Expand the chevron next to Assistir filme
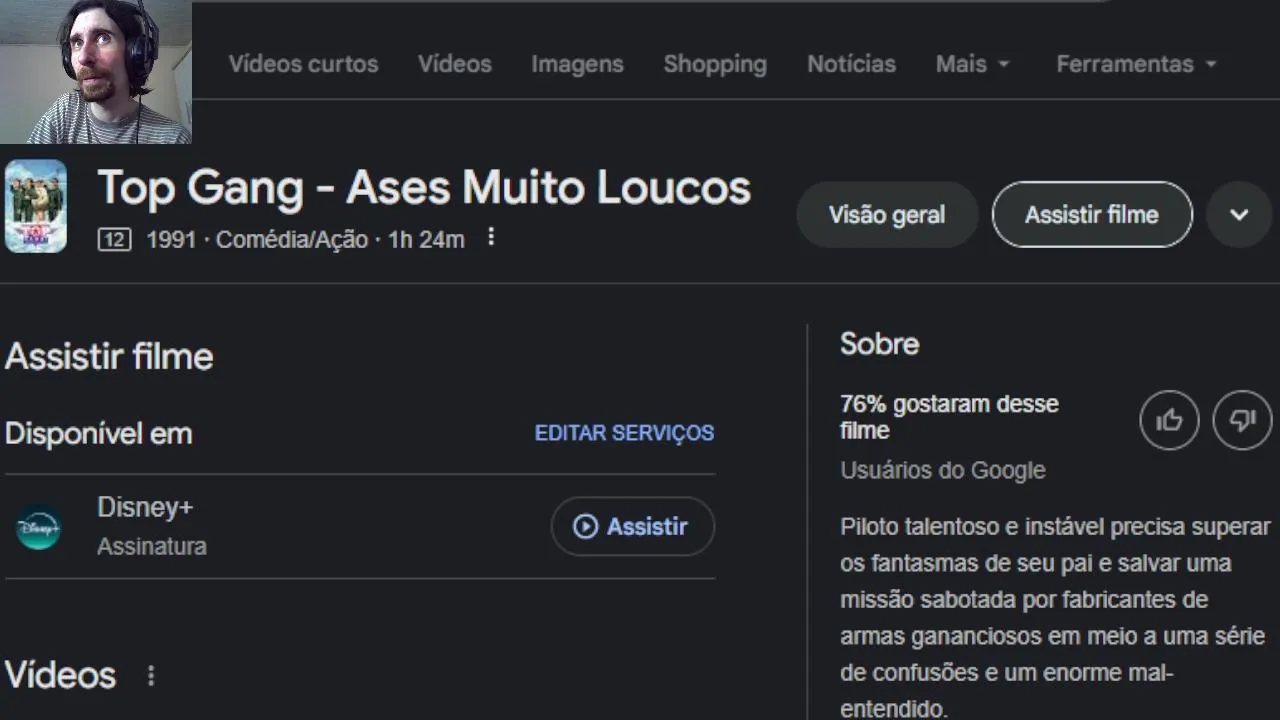Image resolution: width=1280 pixels, height=720 pixels. click(1239, 214)
